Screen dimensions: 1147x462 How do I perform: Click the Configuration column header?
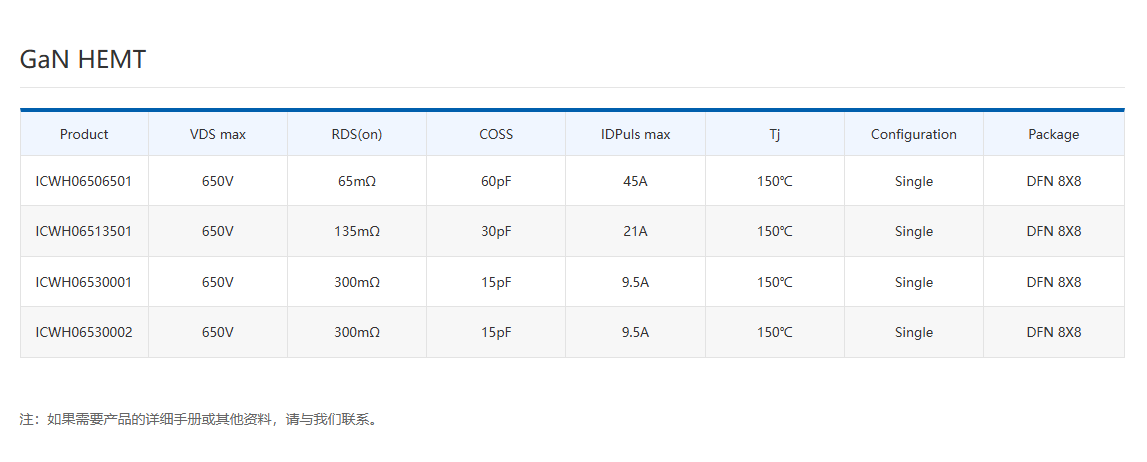coord(914,134)
